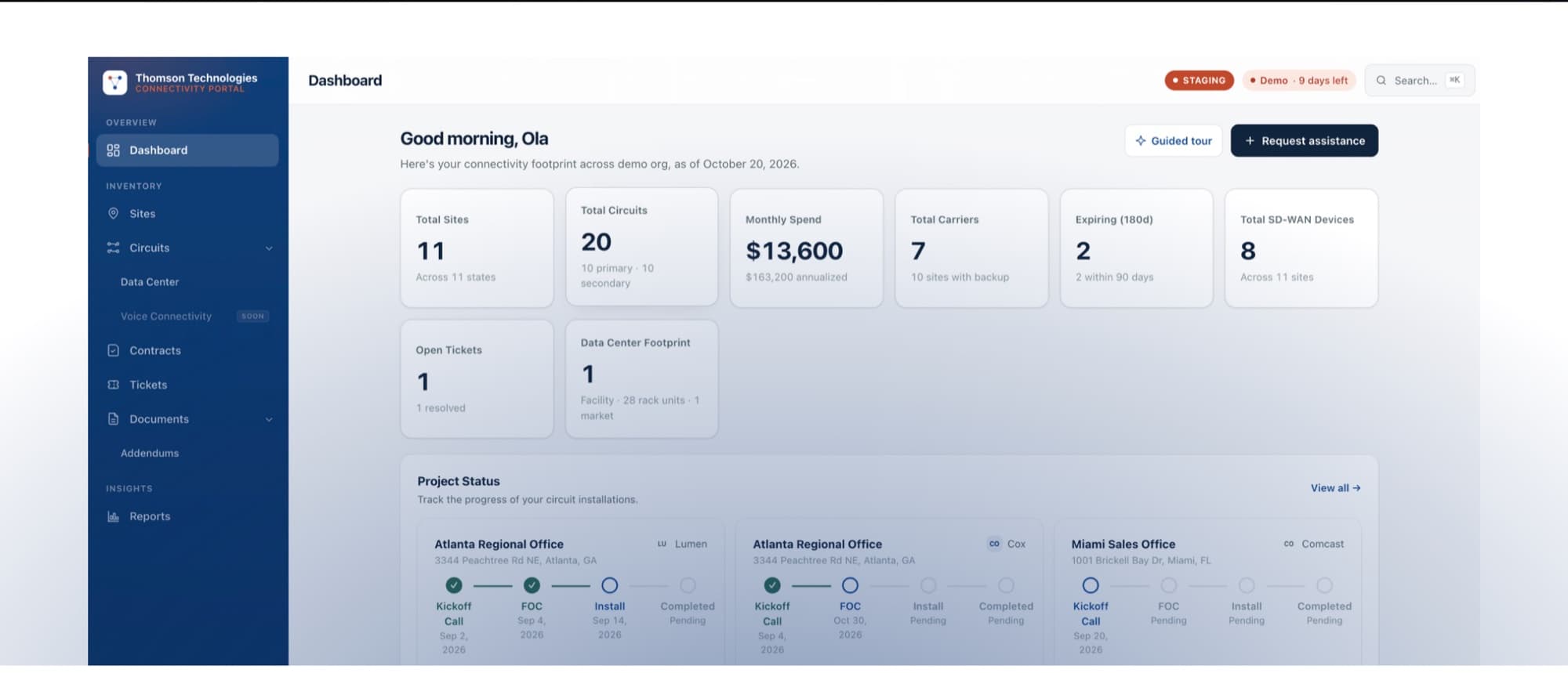Click Miami Sales Office Kickoff Call circle

click(x=1091, y=585)
